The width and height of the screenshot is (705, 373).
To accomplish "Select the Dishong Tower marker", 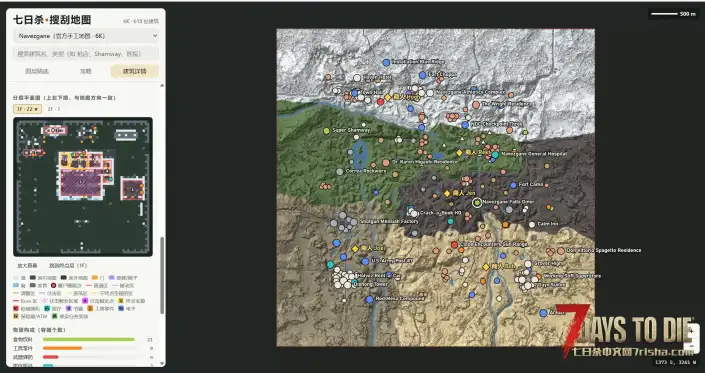I will tap(347, 284).
